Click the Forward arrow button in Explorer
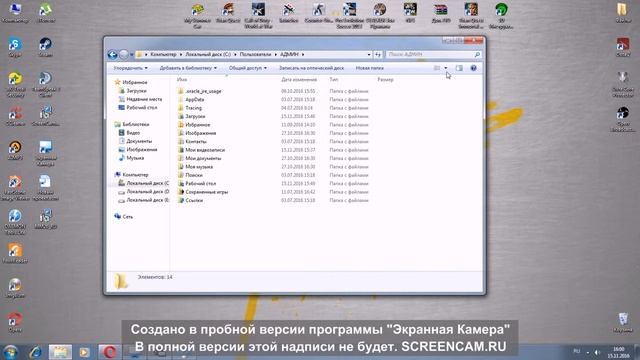Viewport: 640px width, 360px height. (x=124, y=54)
